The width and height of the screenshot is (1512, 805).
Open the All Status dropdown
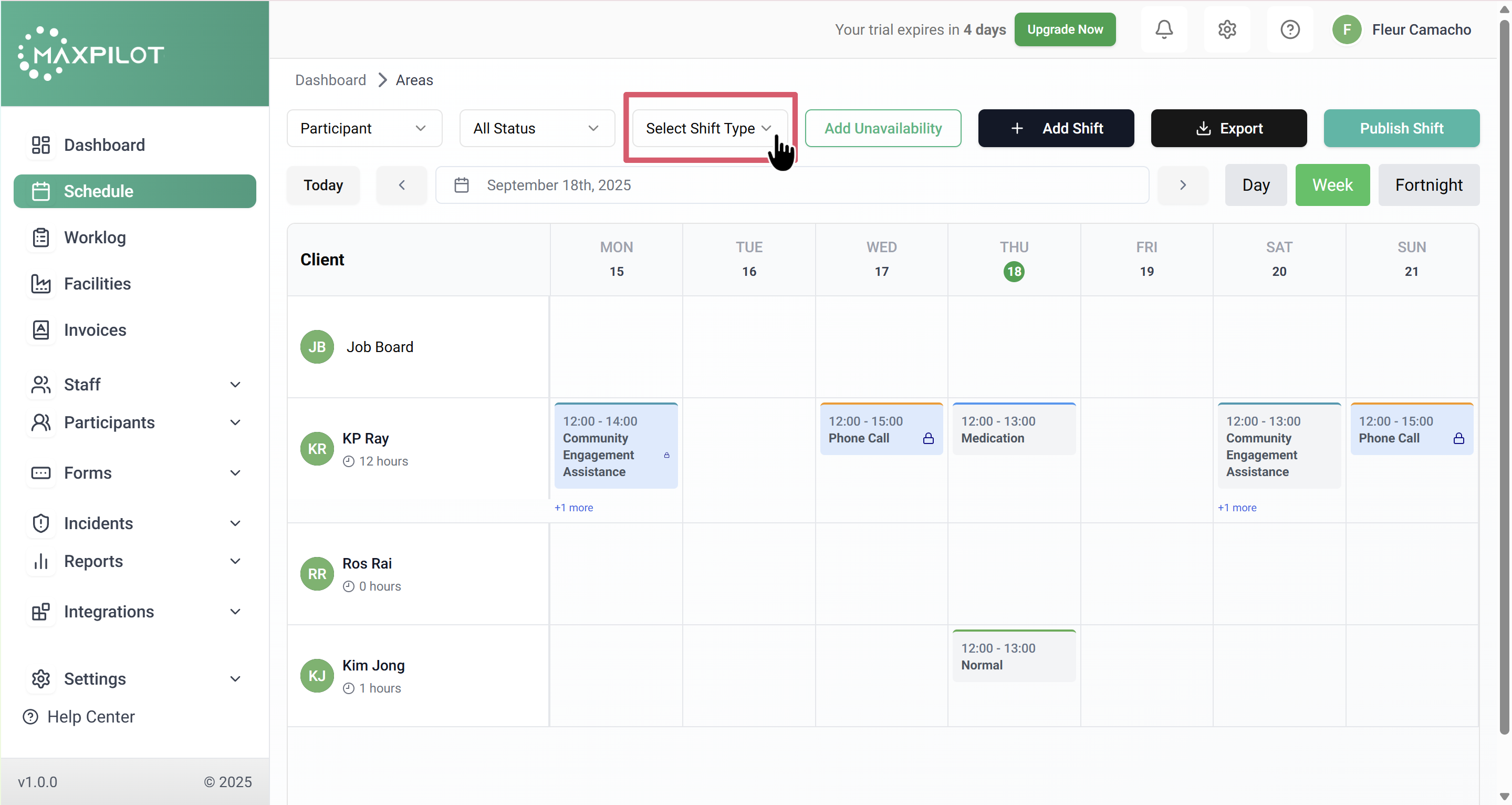pyautogui.click(x=537, y=128)
